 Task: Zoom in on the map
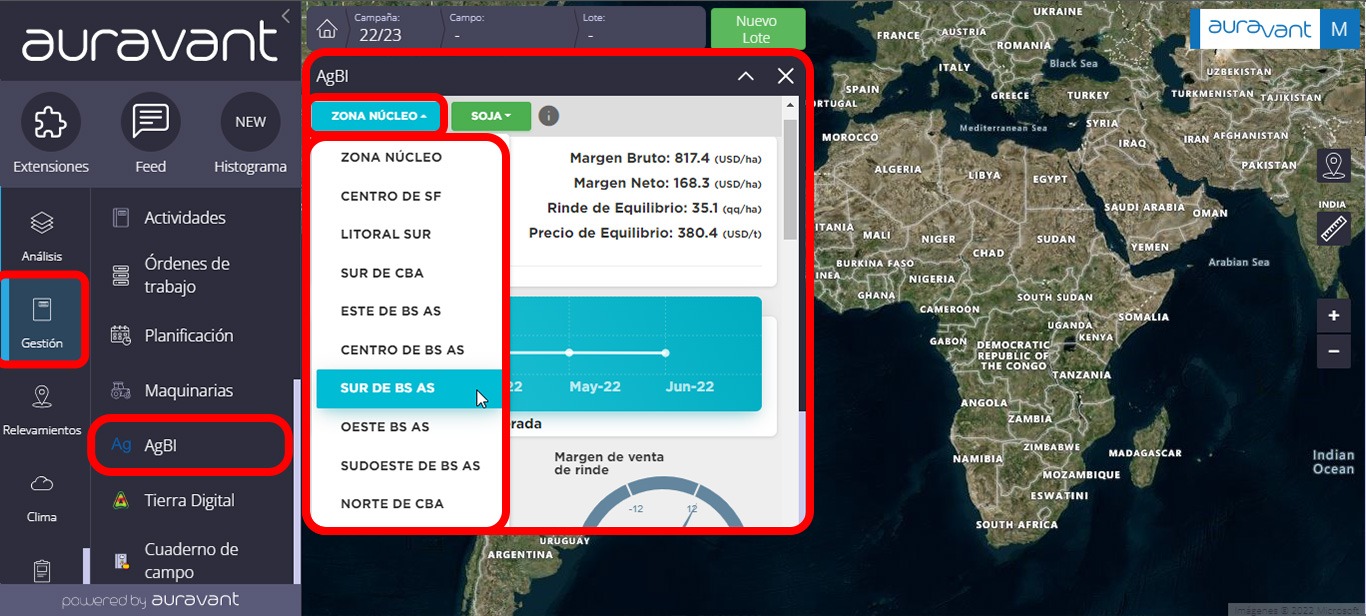tap(1334, 316)
